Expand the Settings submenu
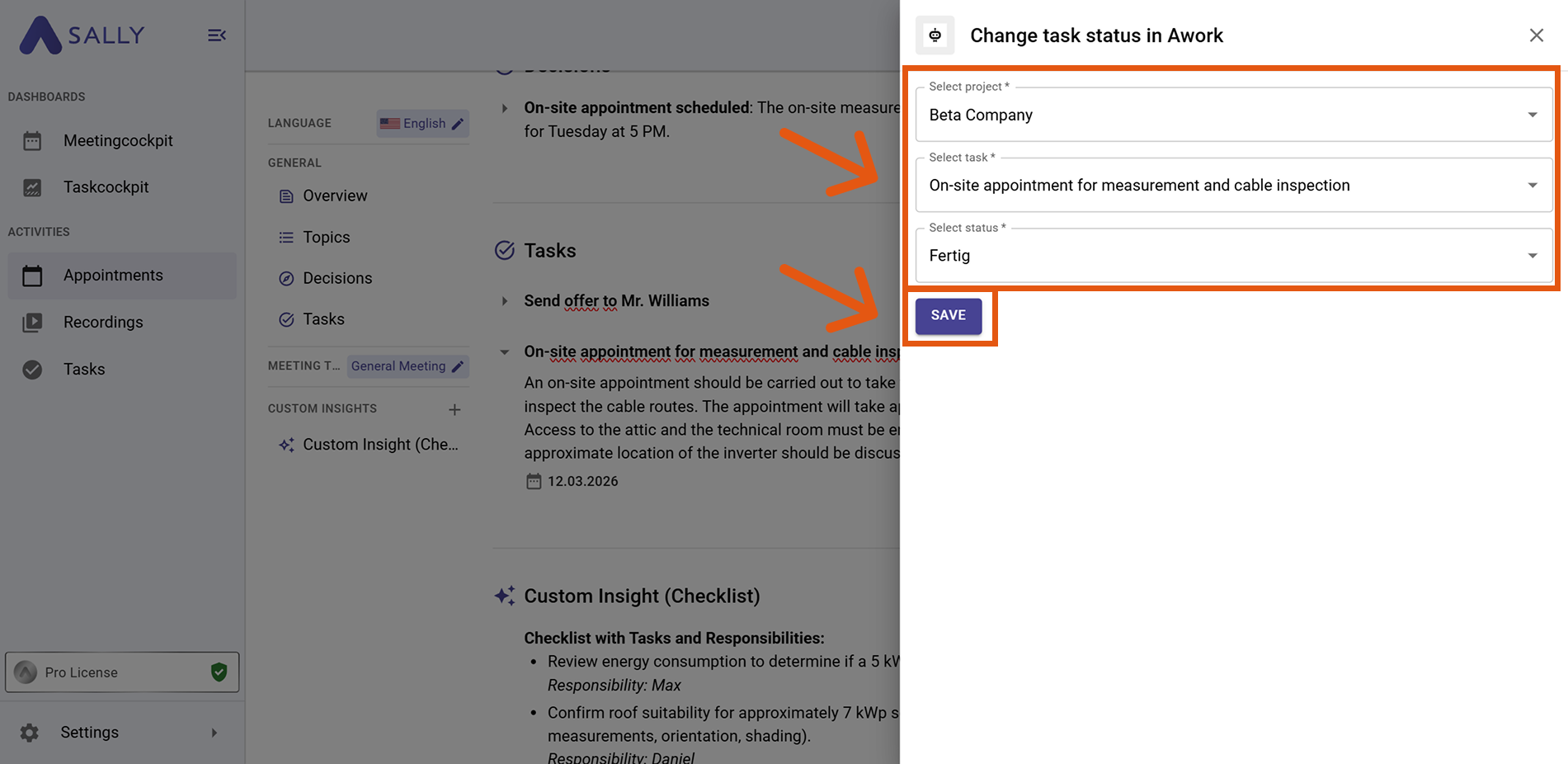1568x764 pixels. pyautogui.click(x=214, y=733)
